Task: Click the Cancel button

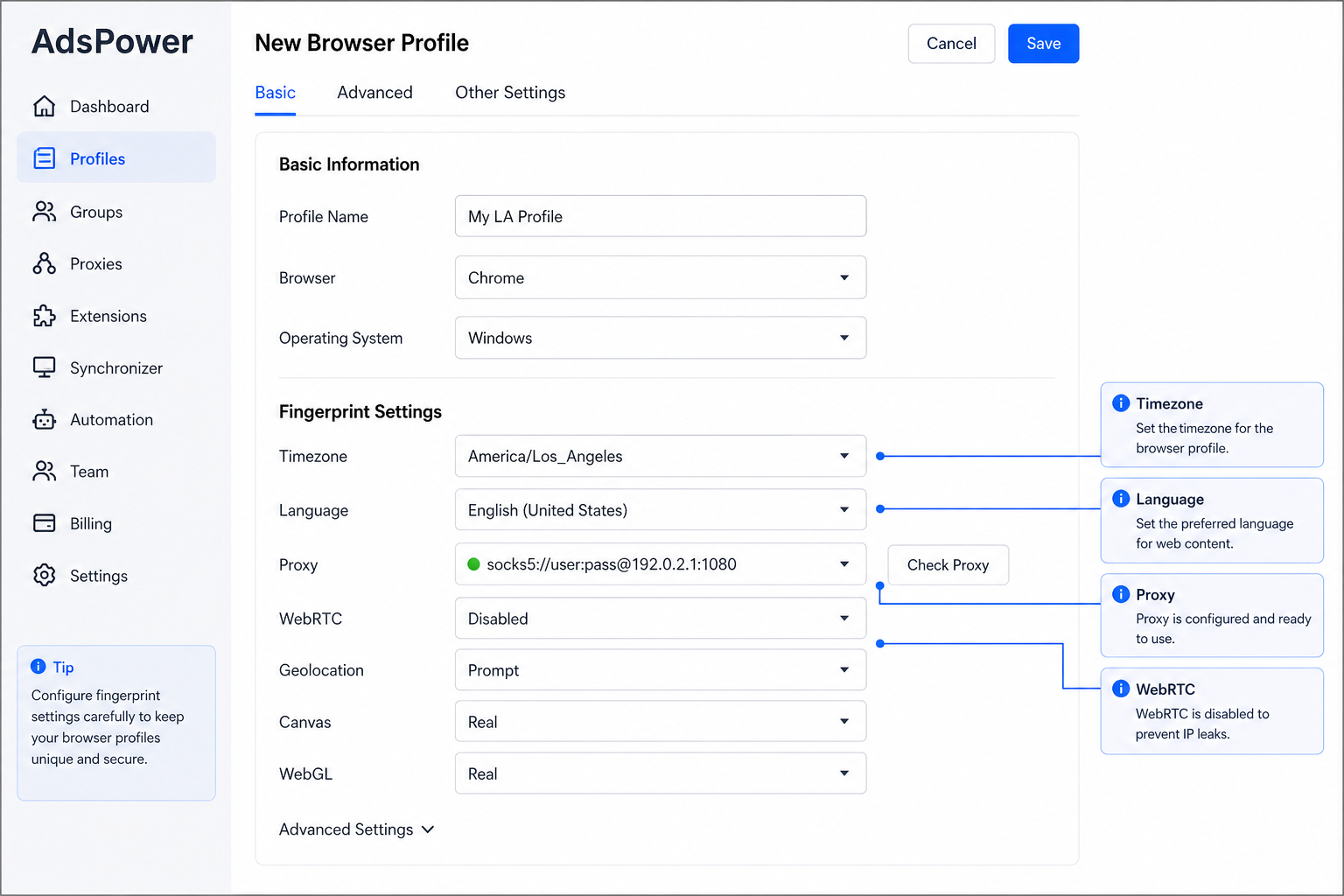Action: [951, 44]
